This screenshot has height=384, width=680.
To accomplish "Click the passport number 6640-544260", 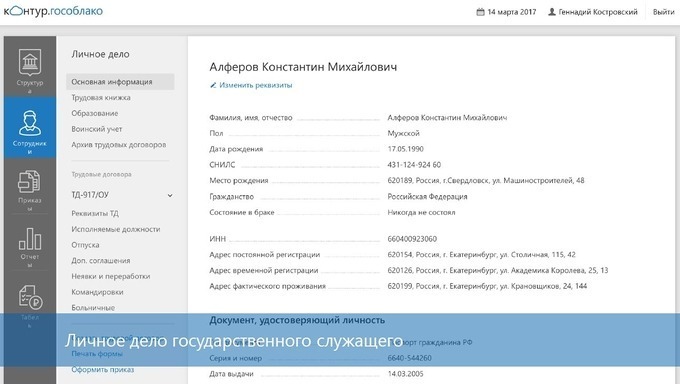I will pyautogui.click(x=409, y=358).
